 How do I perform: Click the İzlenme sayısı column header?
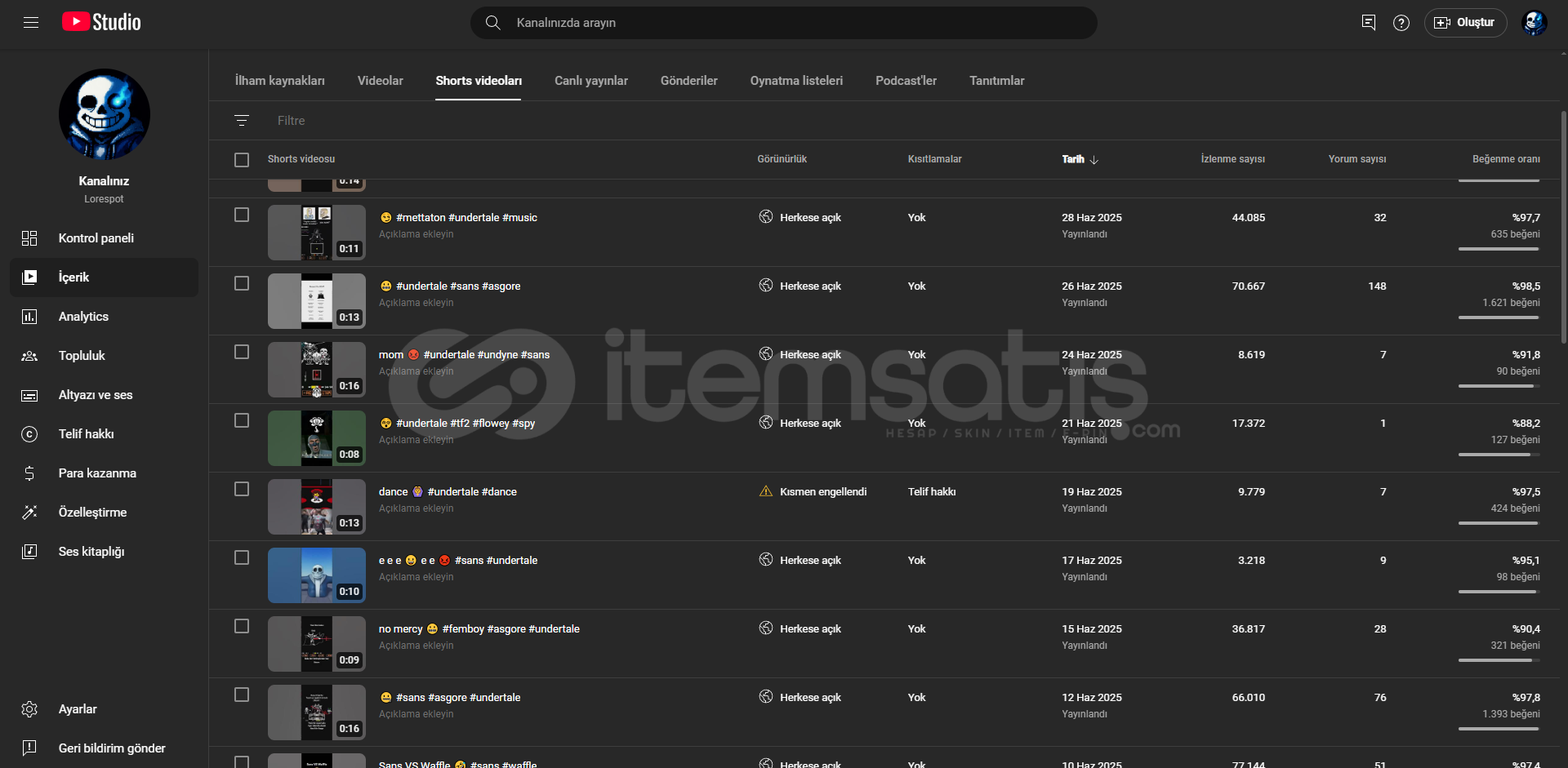click(x=1233, y=159)
